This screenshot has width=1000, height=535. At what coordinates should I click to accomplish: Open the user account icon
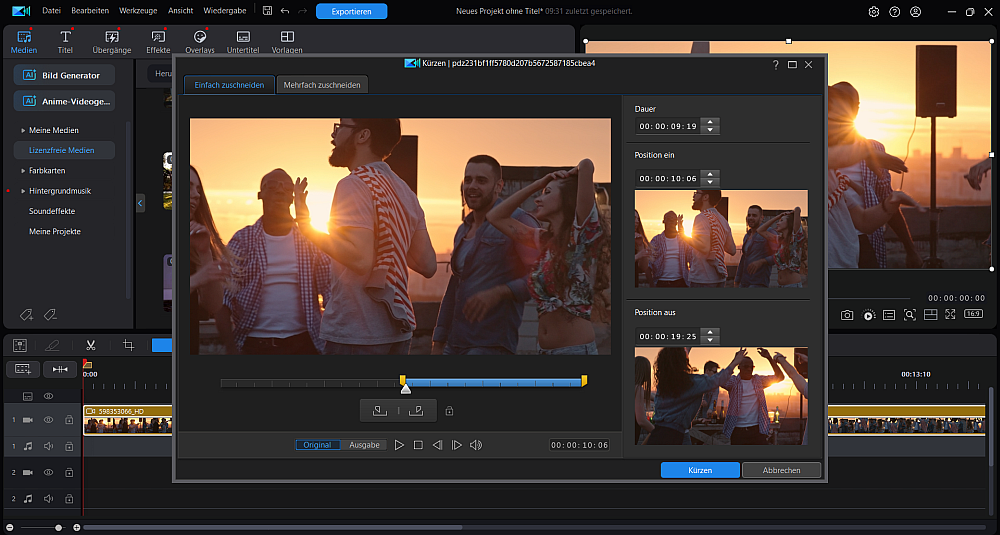pos(916,11)
